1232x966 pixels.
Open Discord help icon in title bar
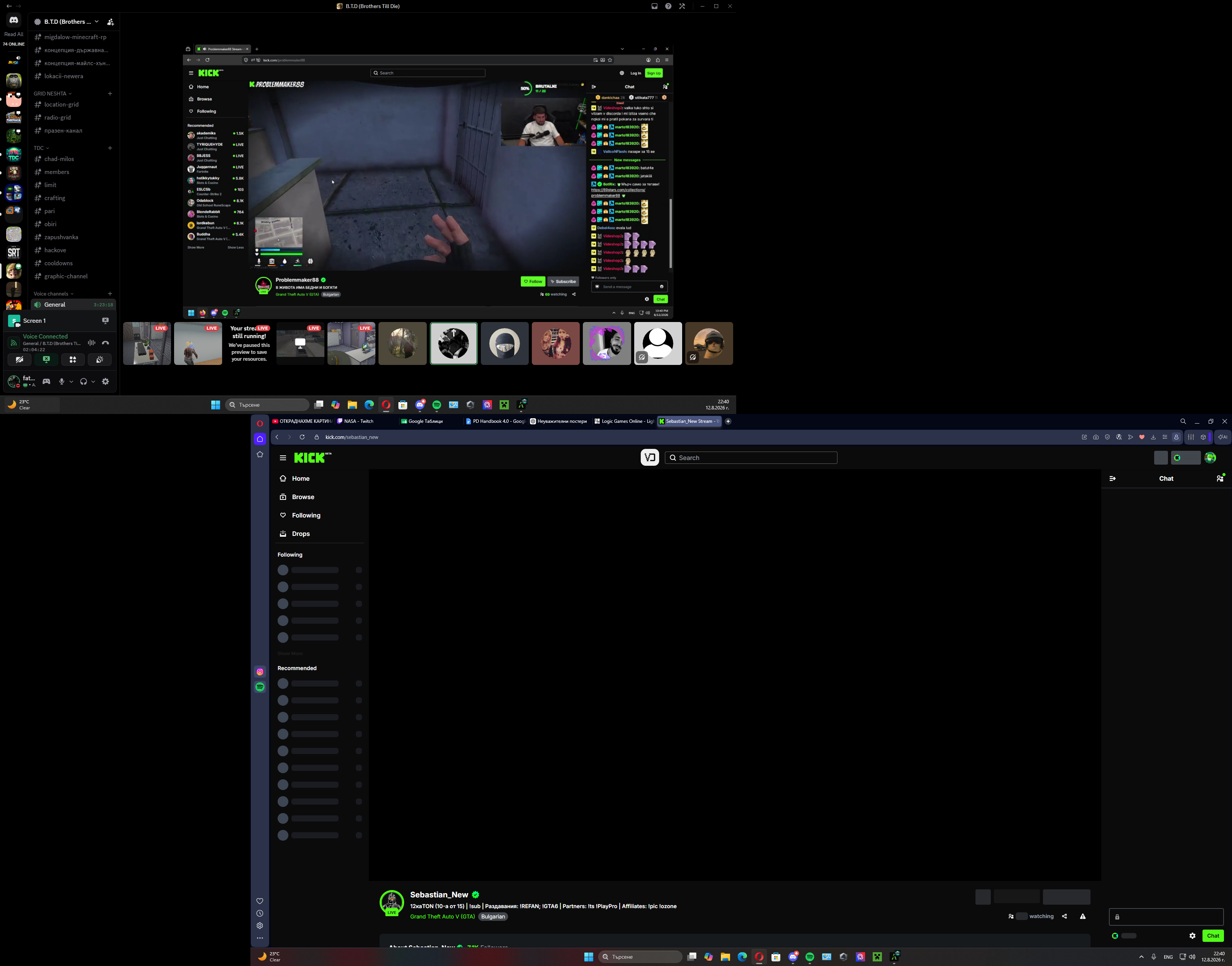coord(668,6)
